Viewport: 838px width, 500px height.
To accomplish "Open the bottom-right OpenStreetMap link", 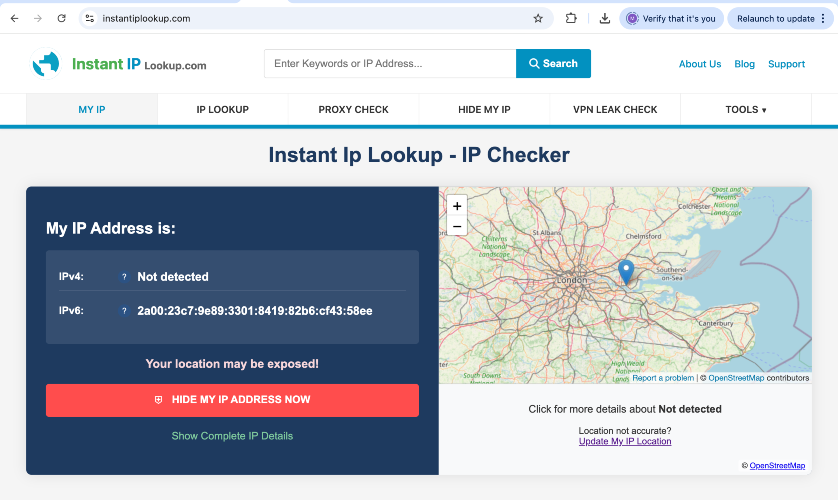I will [777, 466].
